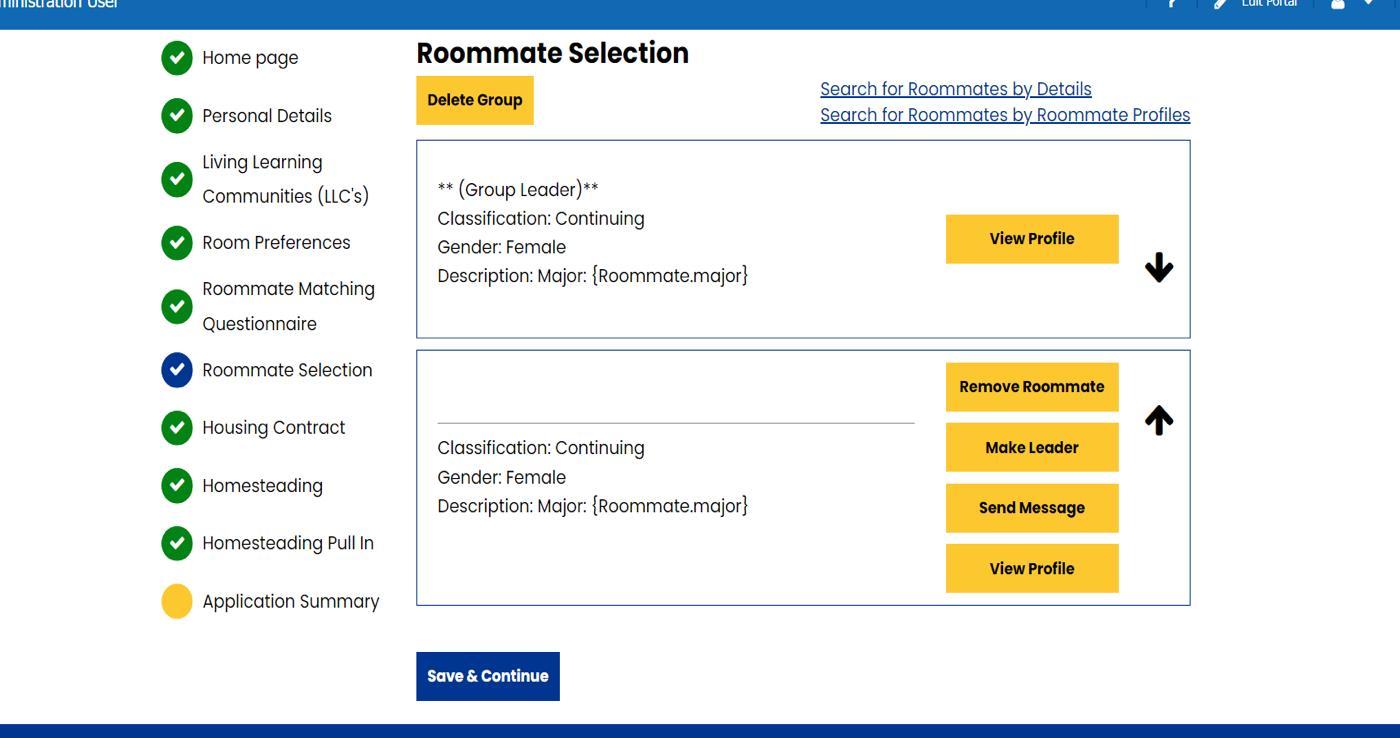This screenshot has height=738, width=1400.
Task: Click the blue checkmark beside Roommate Selection
Action: (177, 370)
